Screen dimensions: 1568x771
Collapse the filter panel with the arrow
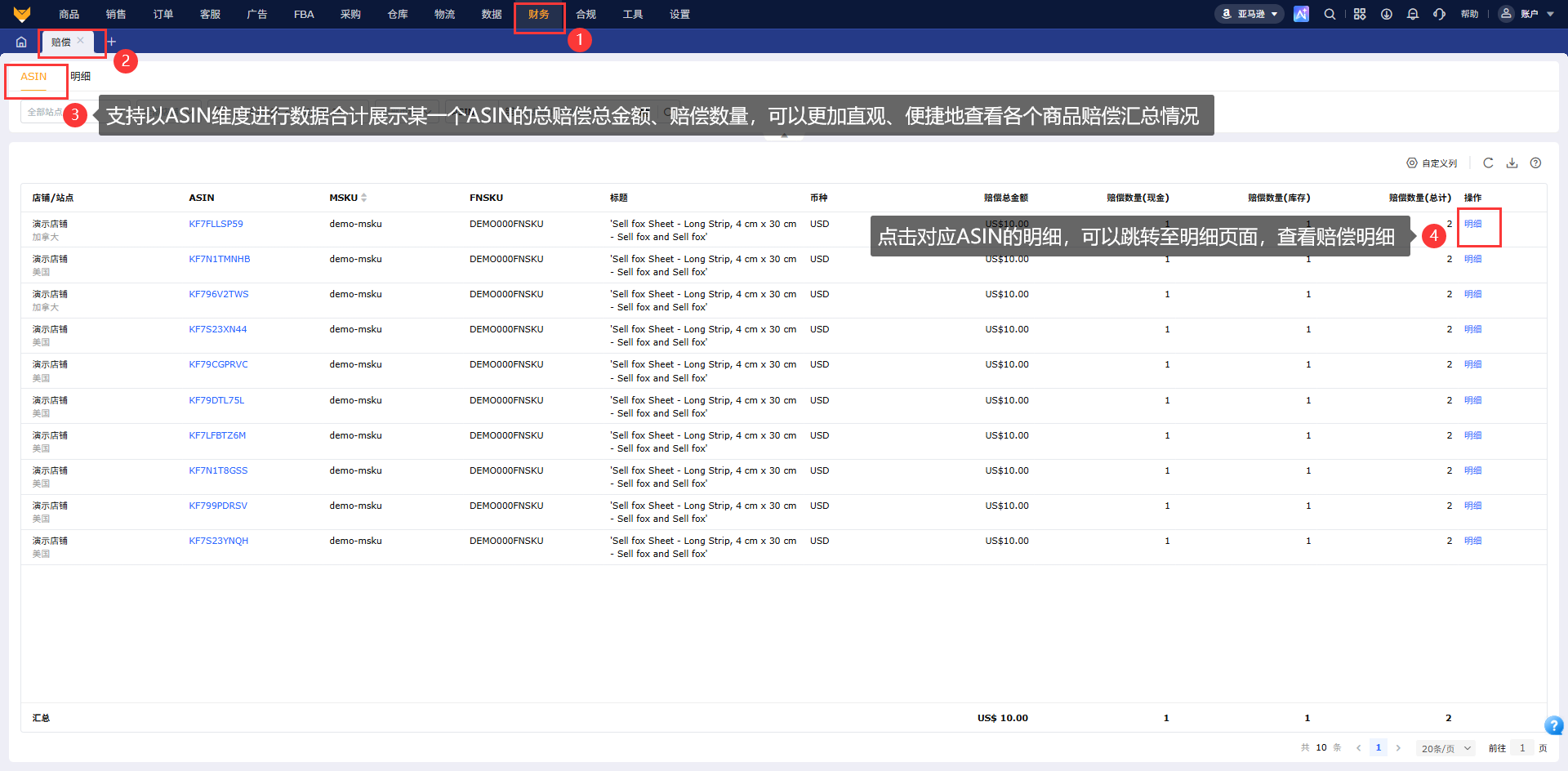pos(784,136)
